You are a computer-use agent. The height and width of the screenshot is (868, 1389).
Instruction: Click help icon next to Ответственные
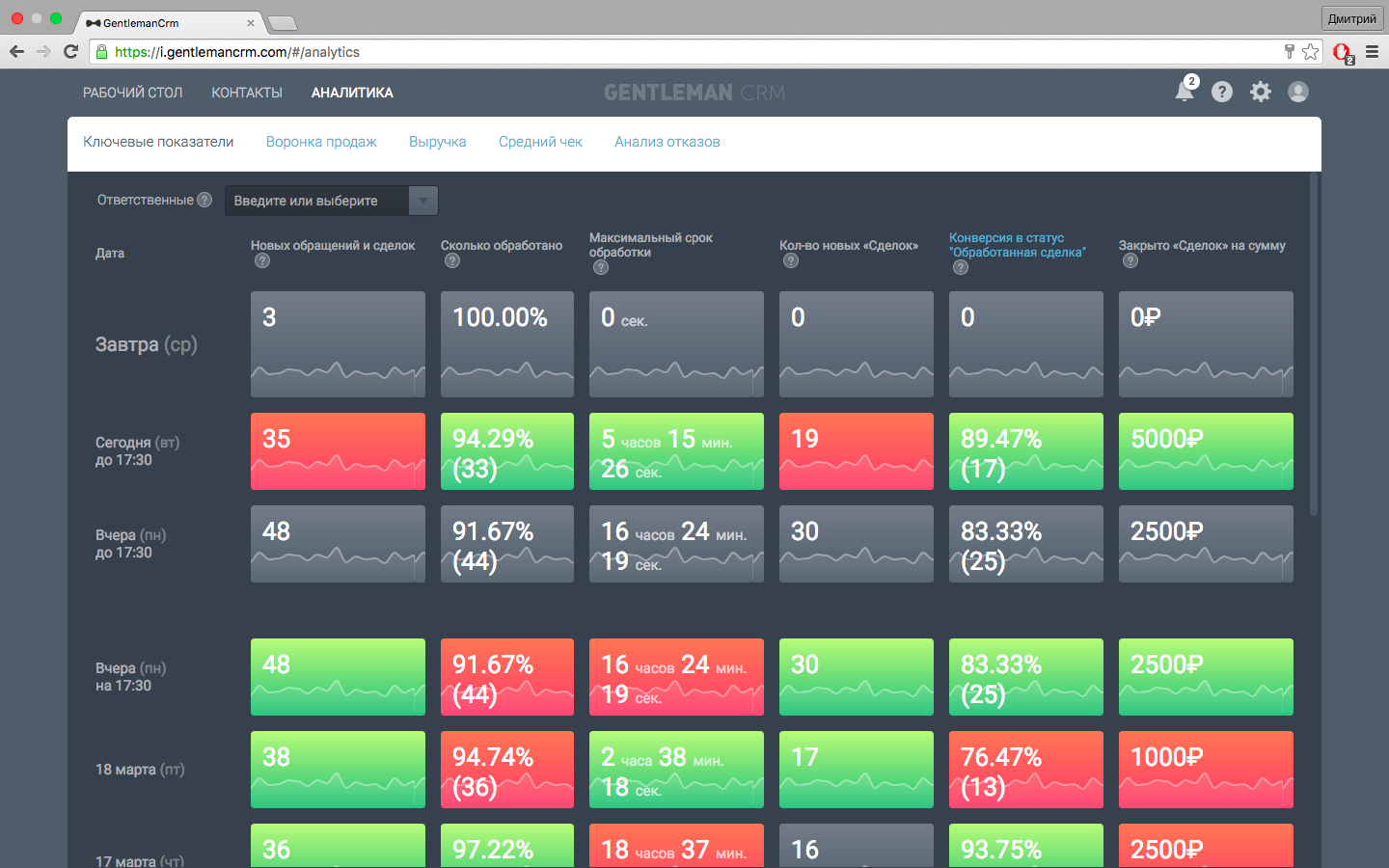(x=204, y=200)
